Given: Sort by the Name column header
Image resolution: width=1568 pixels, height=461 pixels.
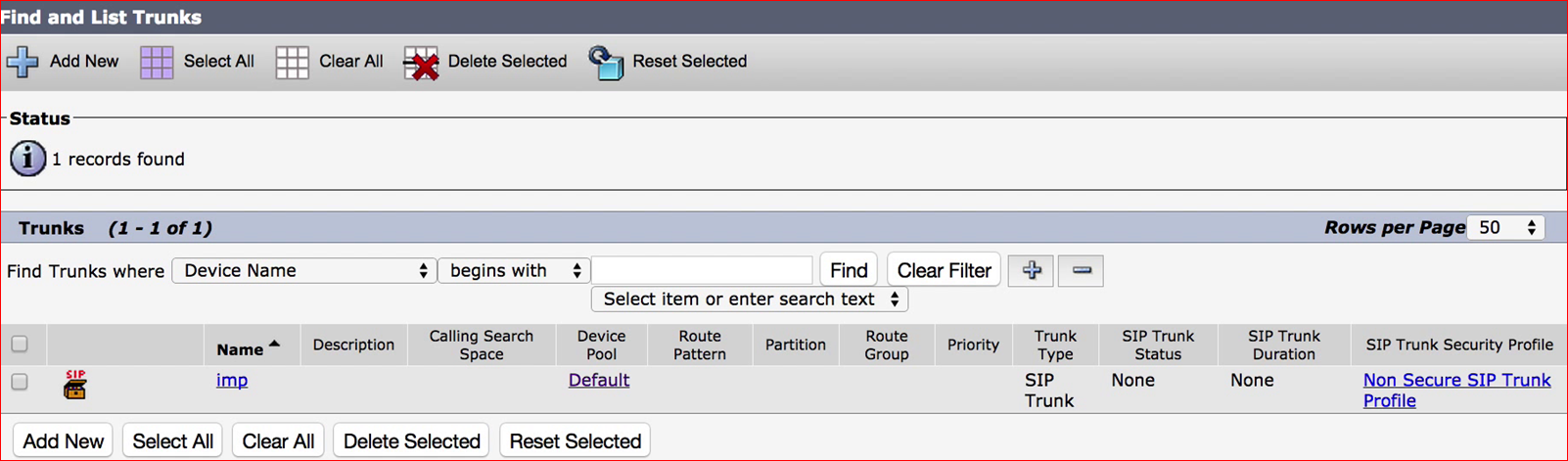Looking at the screenshot, I should tap(240, 348).
